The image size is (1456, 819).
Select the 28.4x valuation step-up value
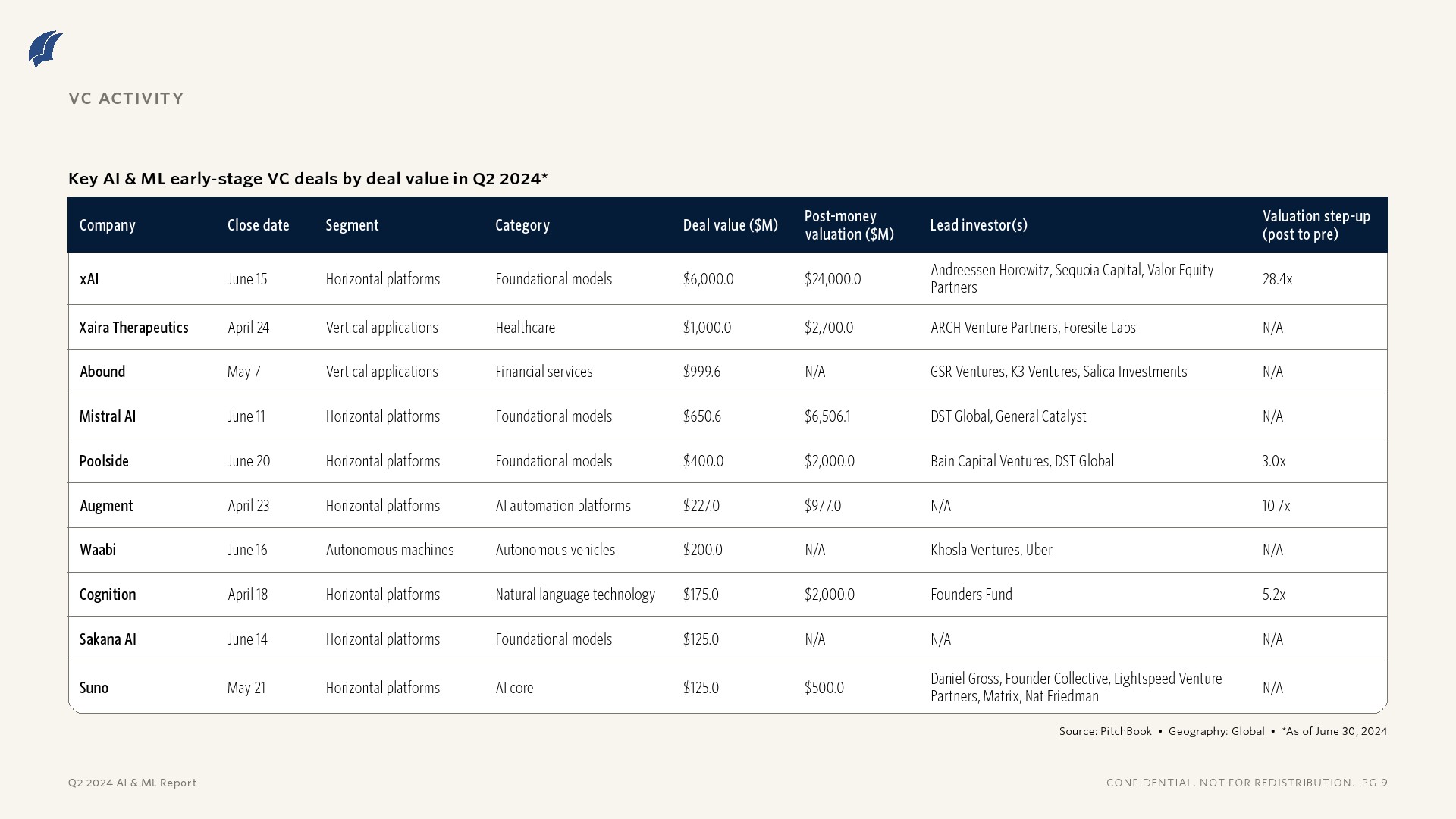coord(1277,279)
